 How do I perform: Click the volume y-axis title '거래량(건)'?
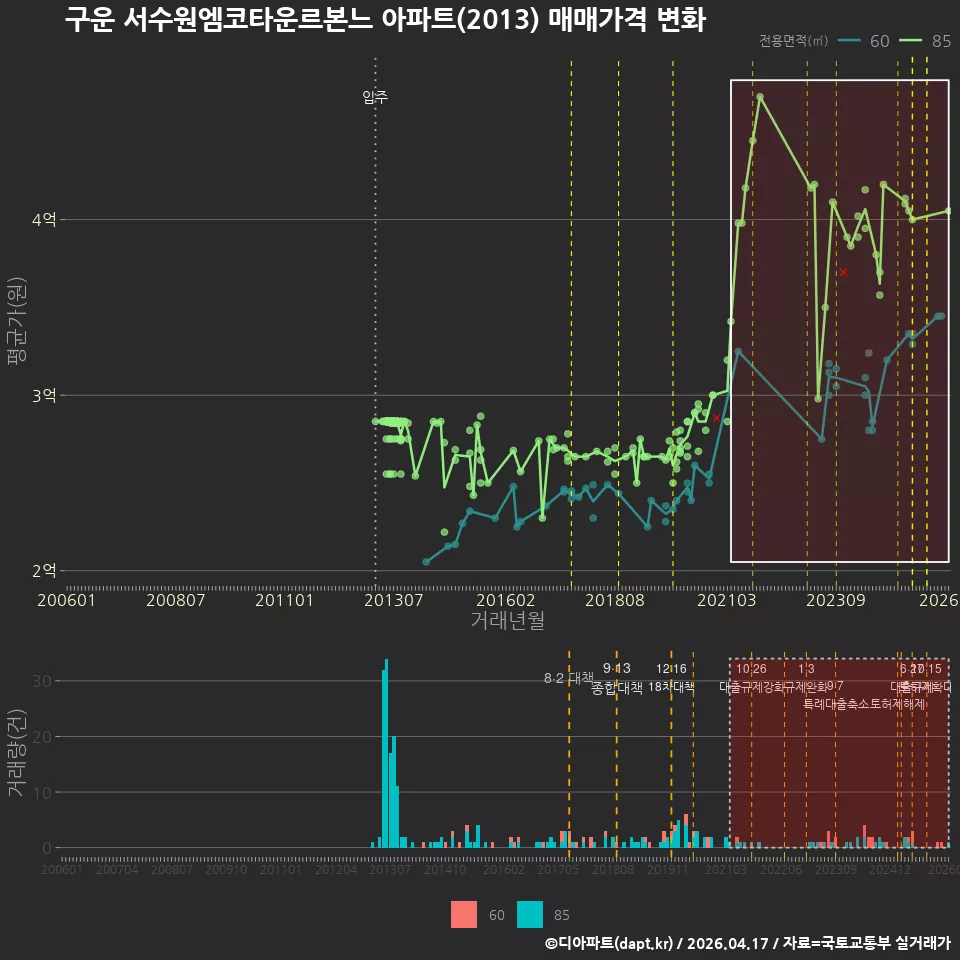(17, 752)
